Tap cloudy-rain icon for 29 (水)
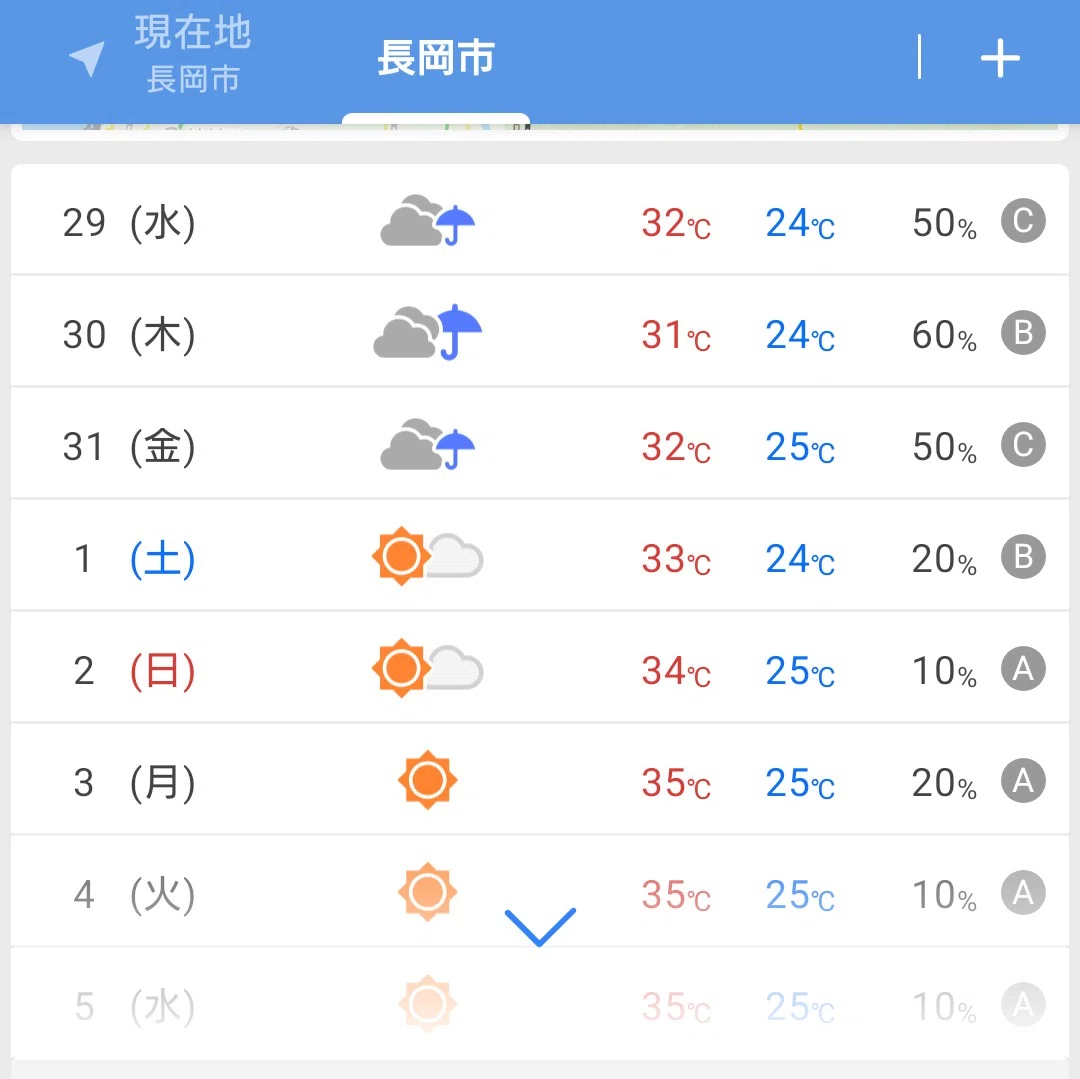1080x1079 pixels. point(428,220)
